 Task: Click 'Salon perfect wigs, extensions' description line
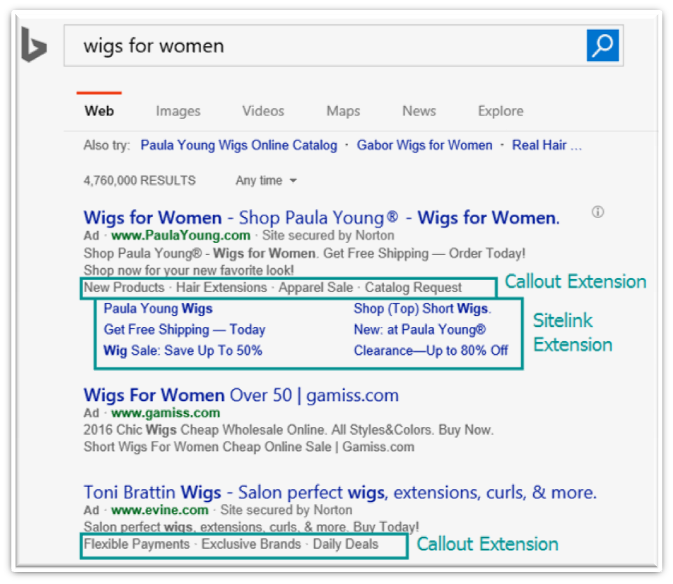point(251,527)
